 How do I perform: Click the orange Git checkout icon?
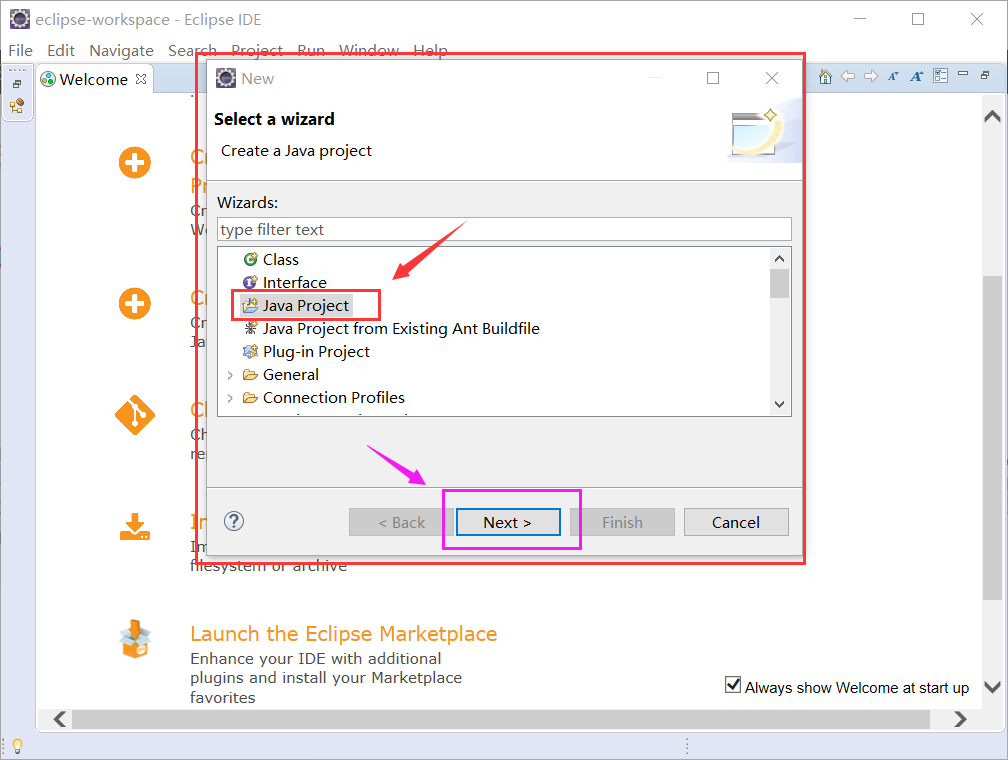pos(135,415)
